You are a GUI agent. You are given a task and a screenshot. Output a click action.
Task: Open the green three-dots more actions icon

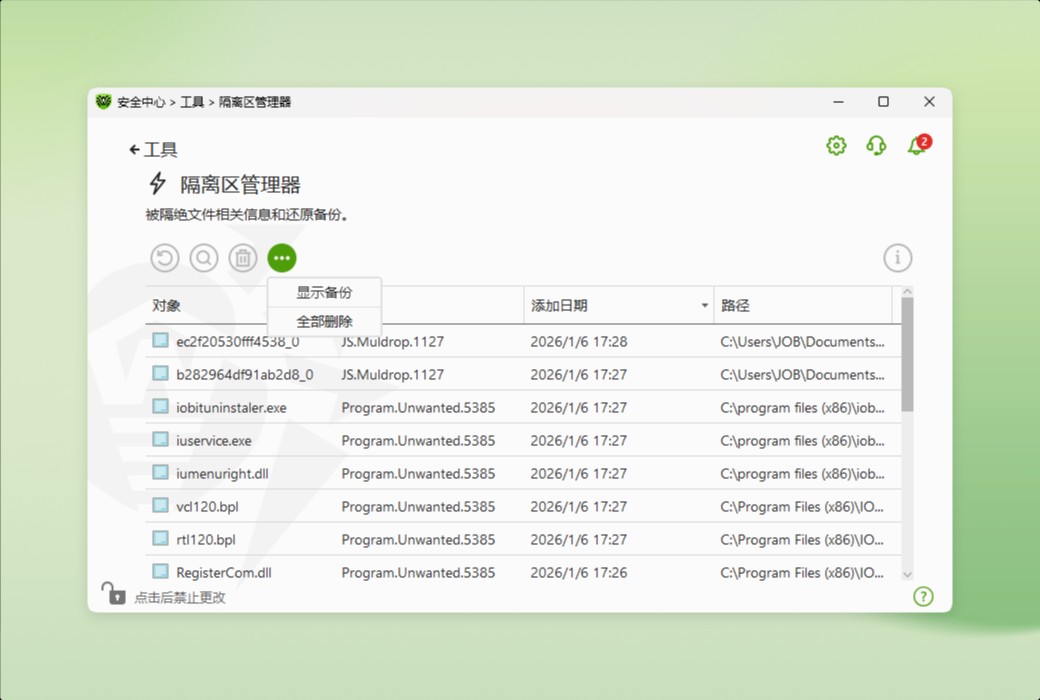click(282, 257)
